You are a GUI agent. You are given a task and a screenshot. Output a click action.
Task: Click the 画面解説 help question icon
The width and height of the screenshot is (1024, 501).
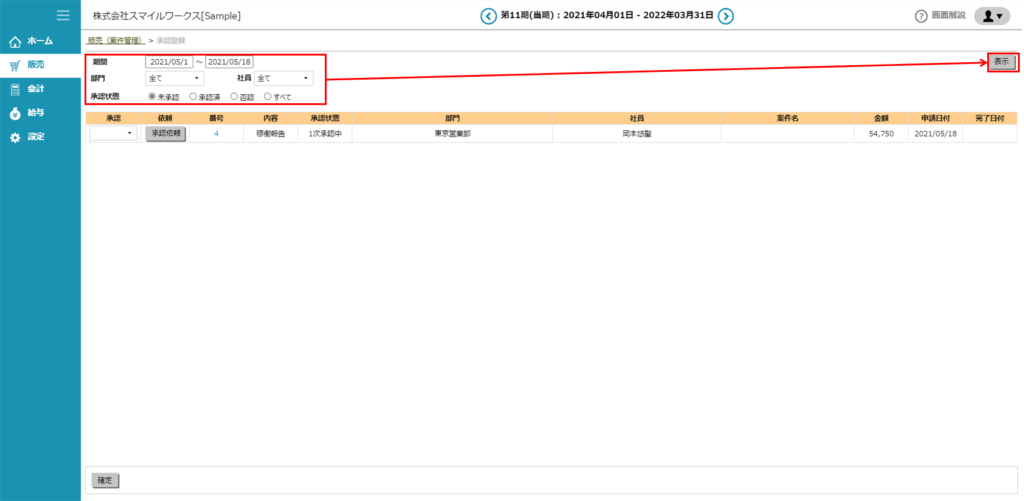click(921, 16)
